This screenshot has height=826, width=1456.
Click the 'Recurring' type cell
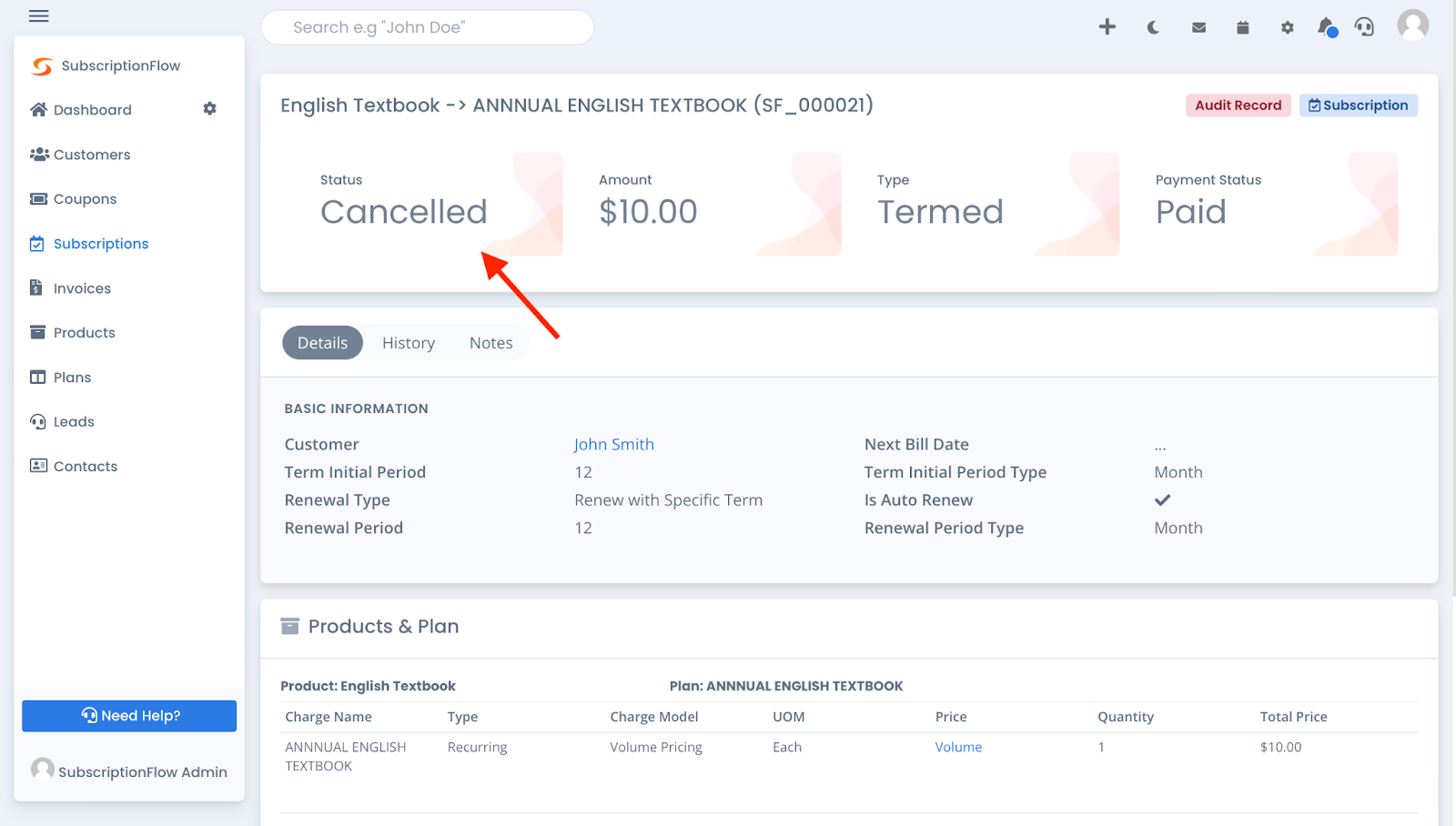[477, 748]
